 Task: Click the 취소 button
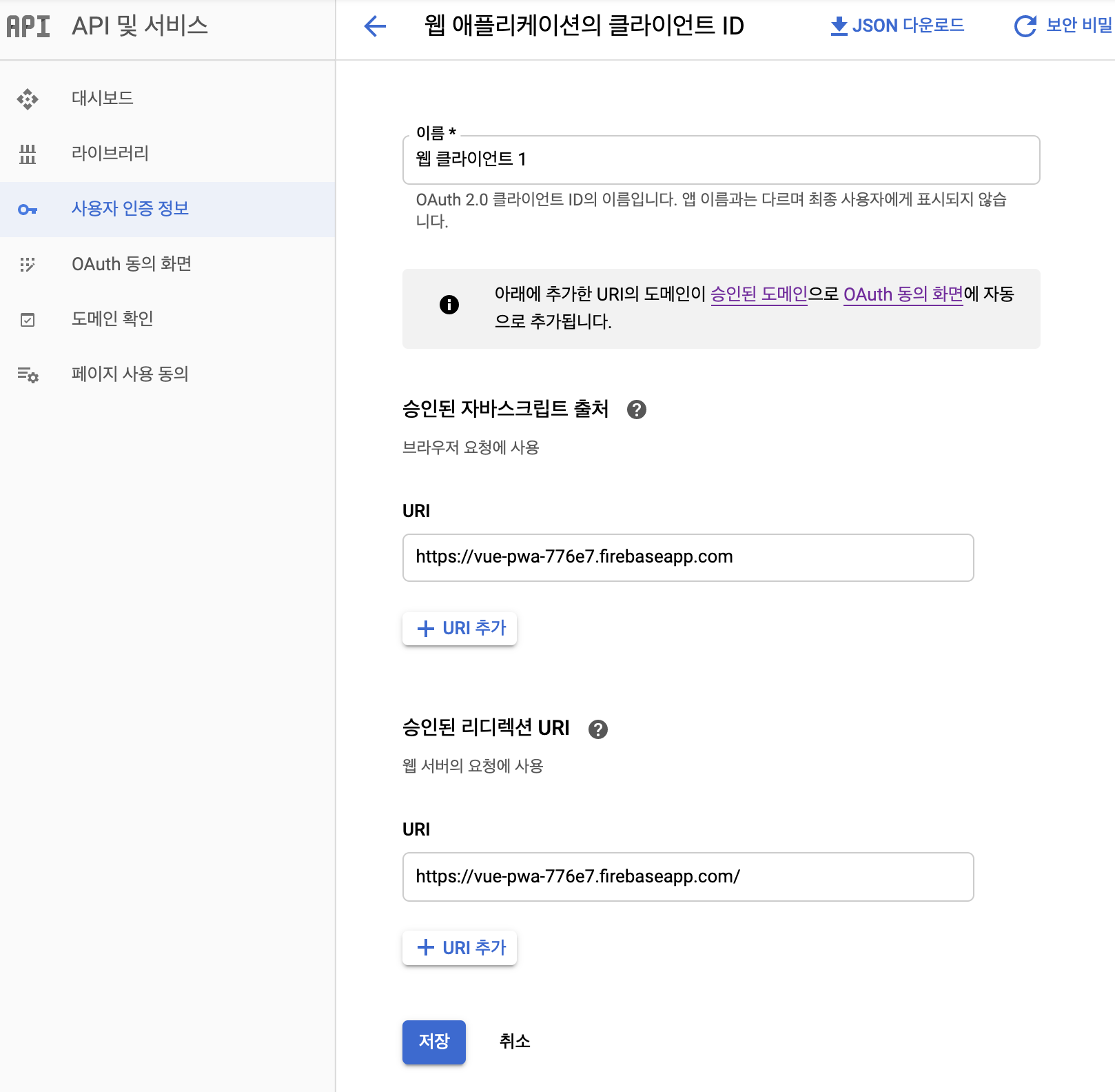(515, 1042)
